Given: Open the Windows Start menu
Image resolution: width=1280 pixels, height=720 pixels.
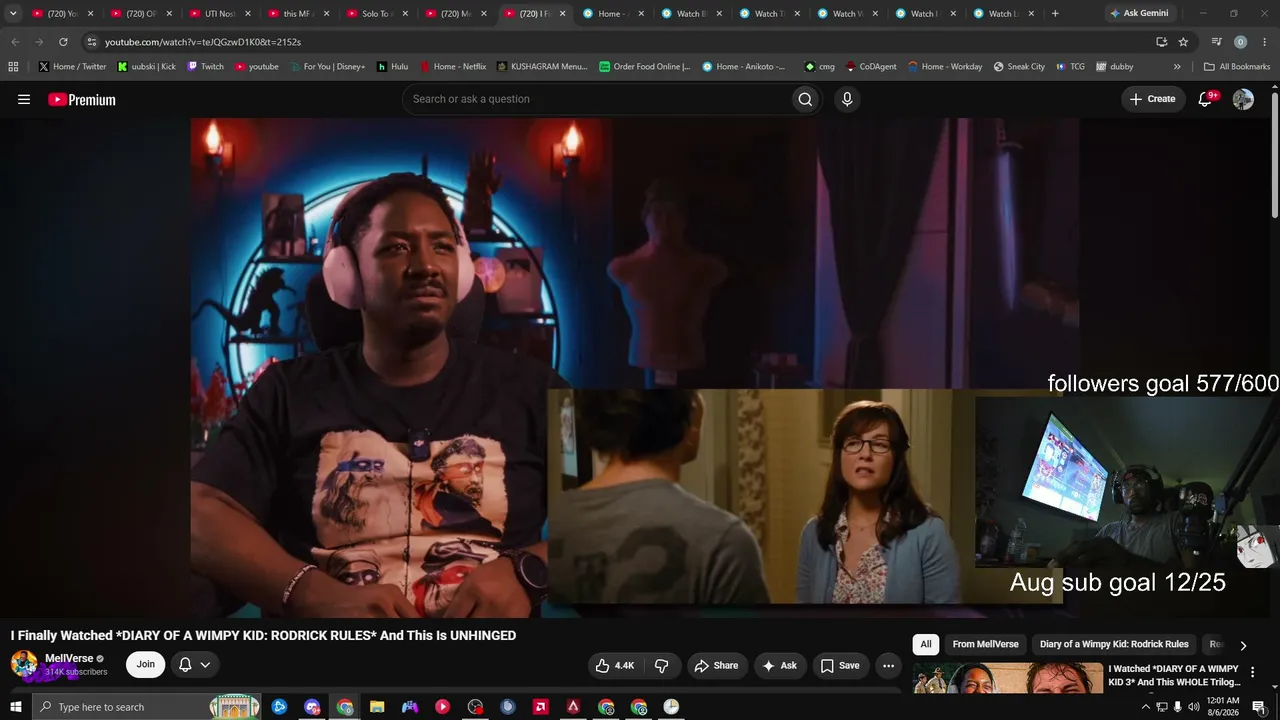Looking at the screenshot, I should tap(15, 707).
